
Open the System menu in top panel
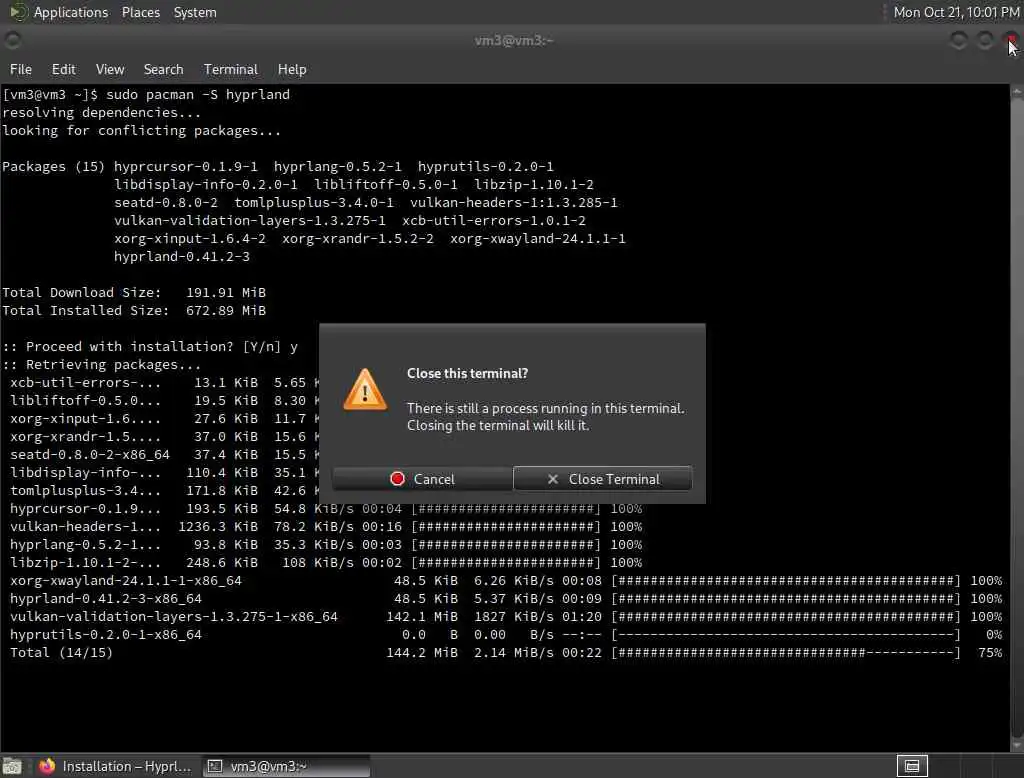tap(195, 12)
